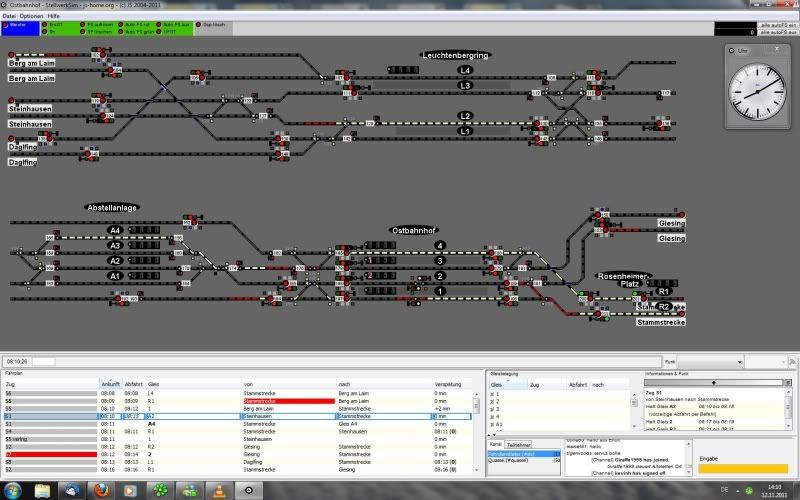This screenshot has height=500, width=800.
Task: Click the Ostbahnhof track 4 label
Action: point(439,245)
